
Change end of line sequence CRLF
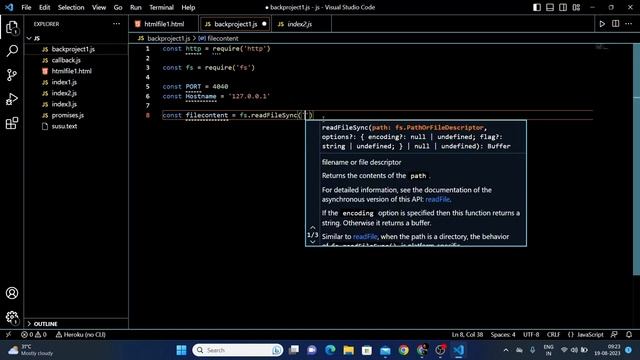(553, 335)
